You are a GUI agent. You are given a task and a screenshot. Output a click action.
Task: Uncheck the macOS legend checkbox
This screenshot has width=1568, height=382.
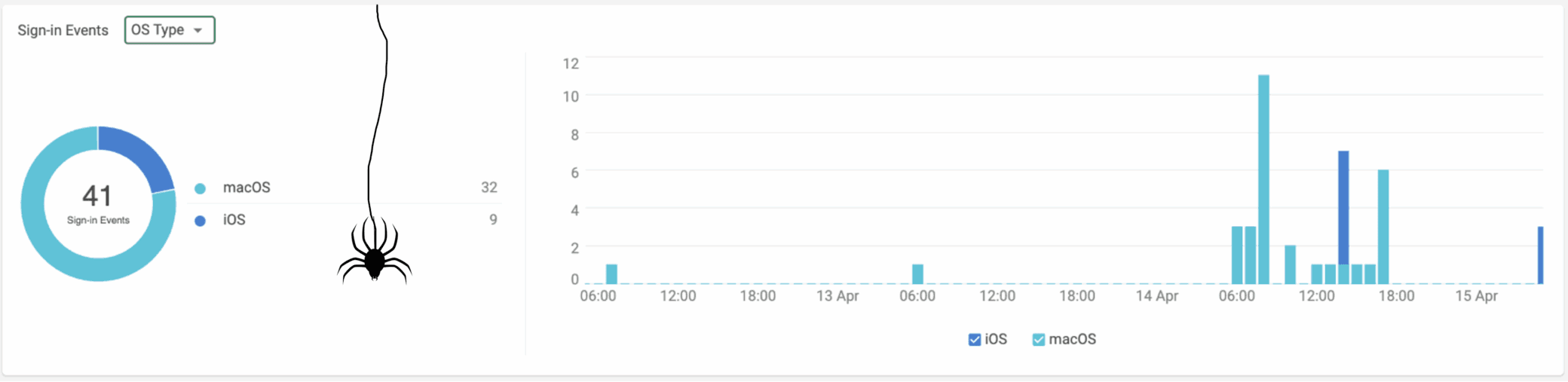(x=1038, y=340)
